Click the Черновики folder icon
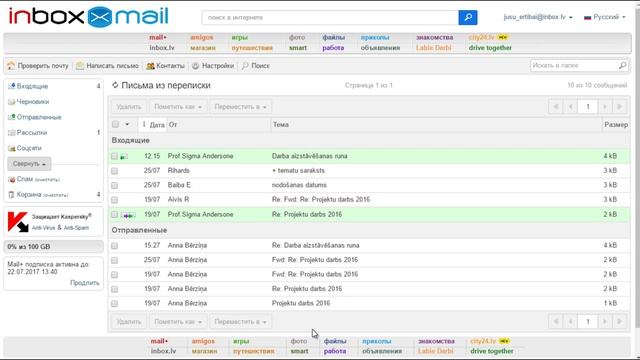This screenshot has height=360, width=640. (x=11, y=102)
